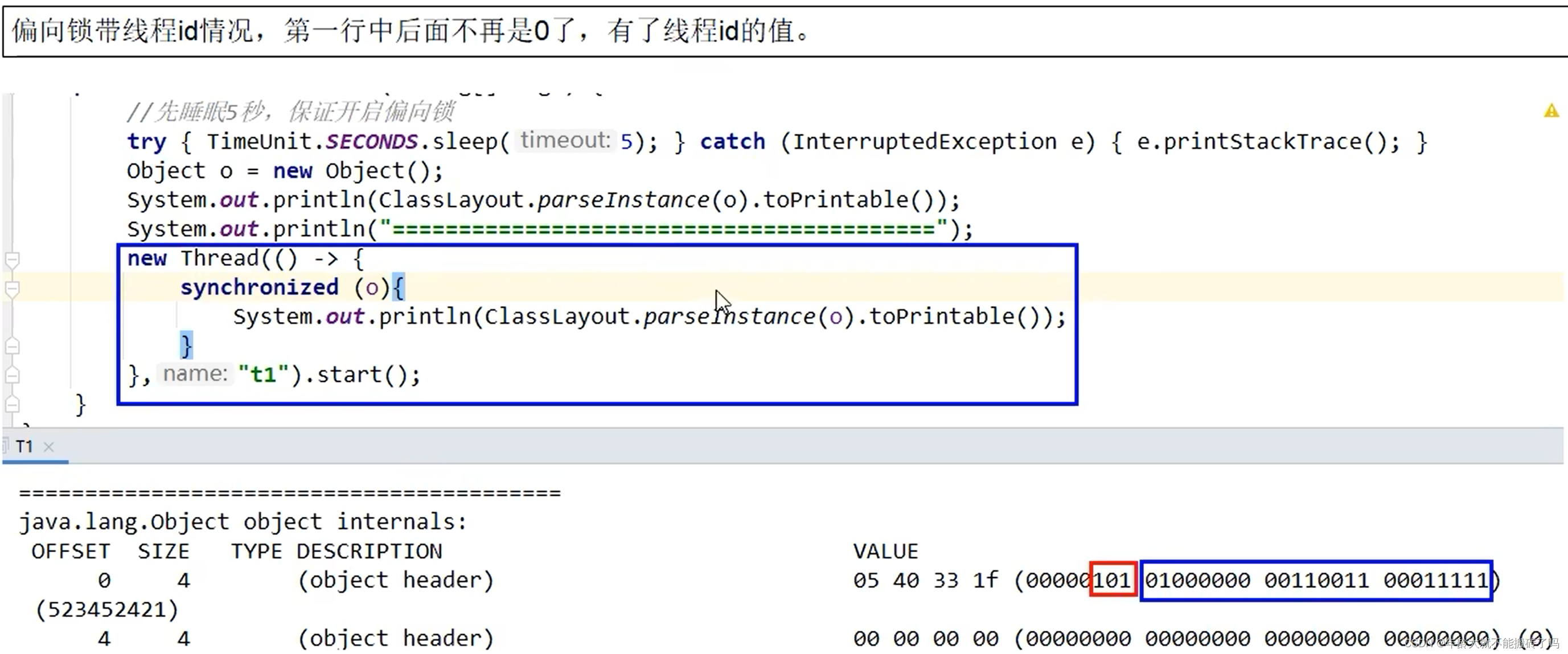Click the 'catch' keyword in the try line
This screenshot has height=654, width=1568.
[x=732, y=142]
